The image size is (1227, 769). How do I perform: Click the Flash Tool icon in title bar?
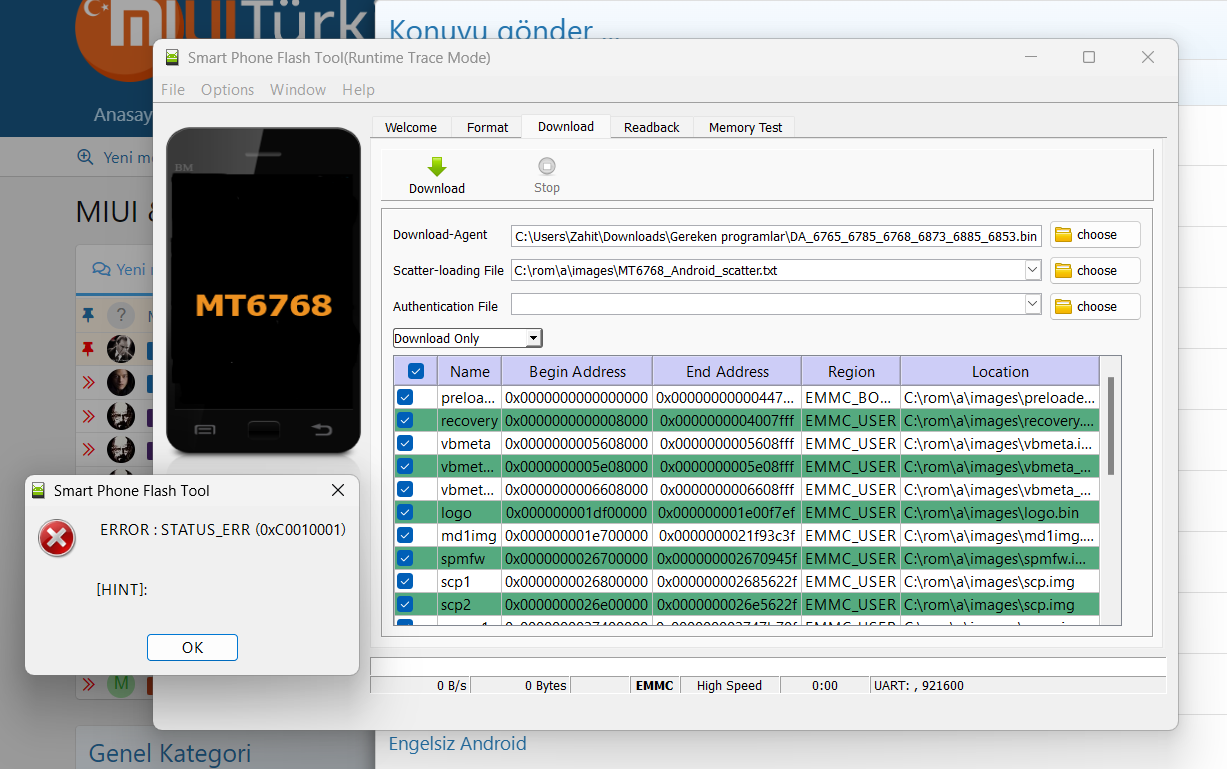[173, 58]
